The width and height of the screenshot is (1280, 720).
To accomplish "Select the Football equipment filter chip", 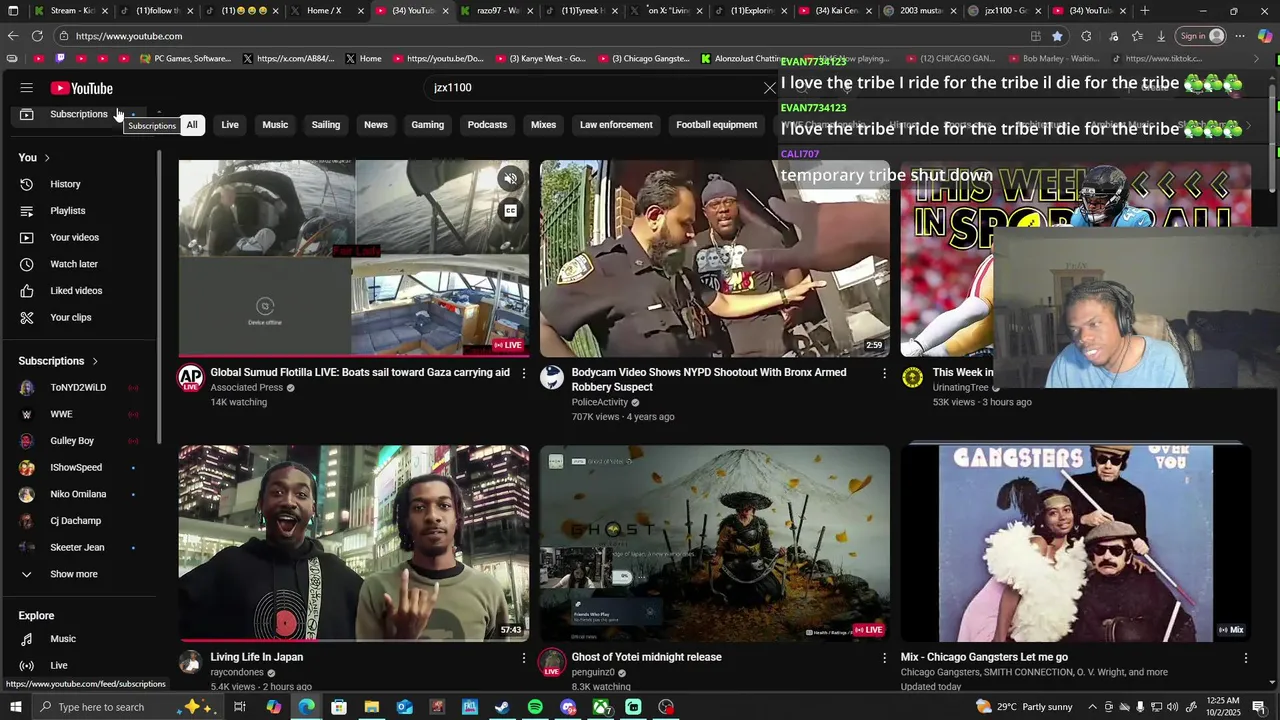I will coord(716,125).
